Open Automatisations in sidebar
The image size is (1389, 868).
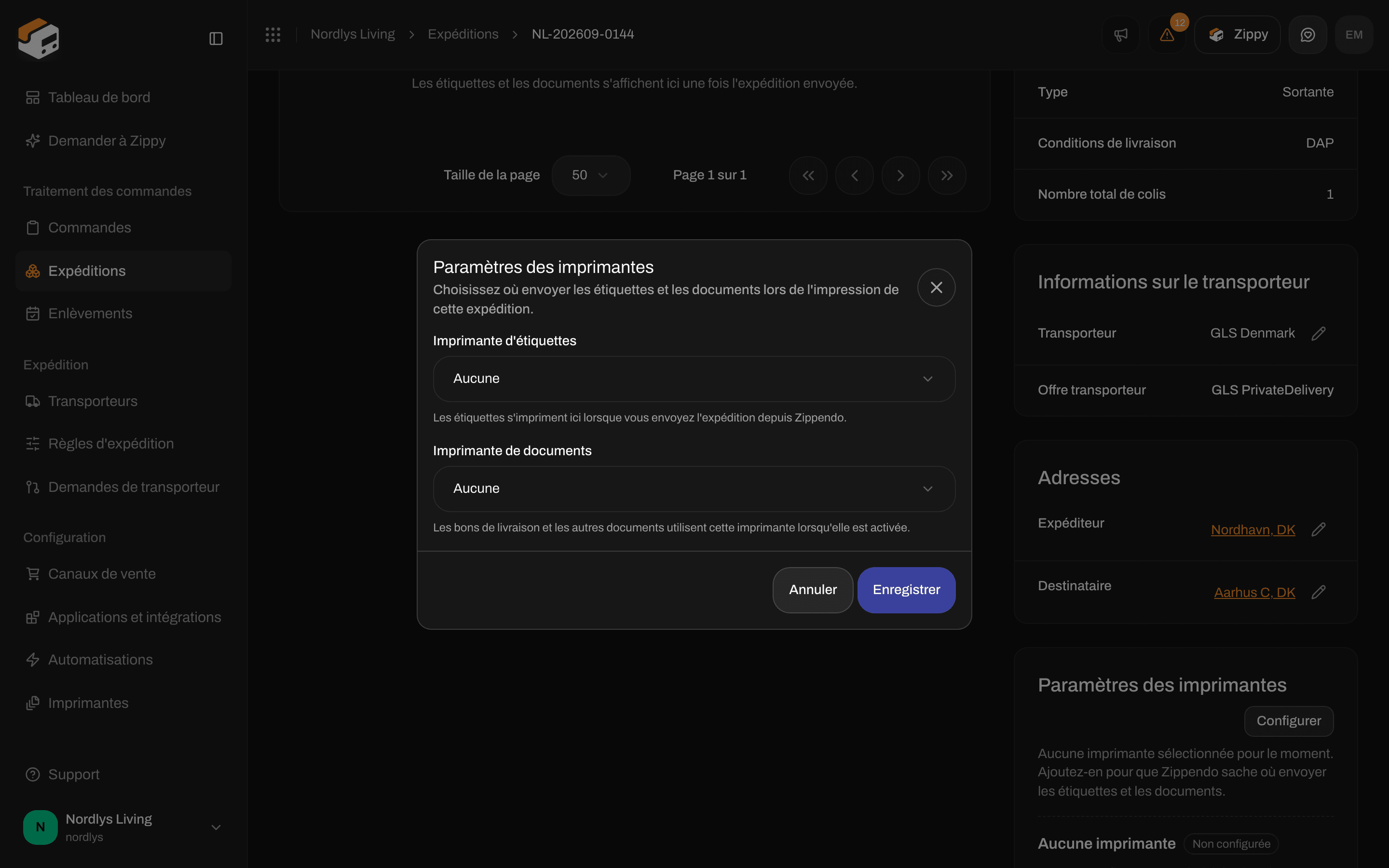click(123, 660)
